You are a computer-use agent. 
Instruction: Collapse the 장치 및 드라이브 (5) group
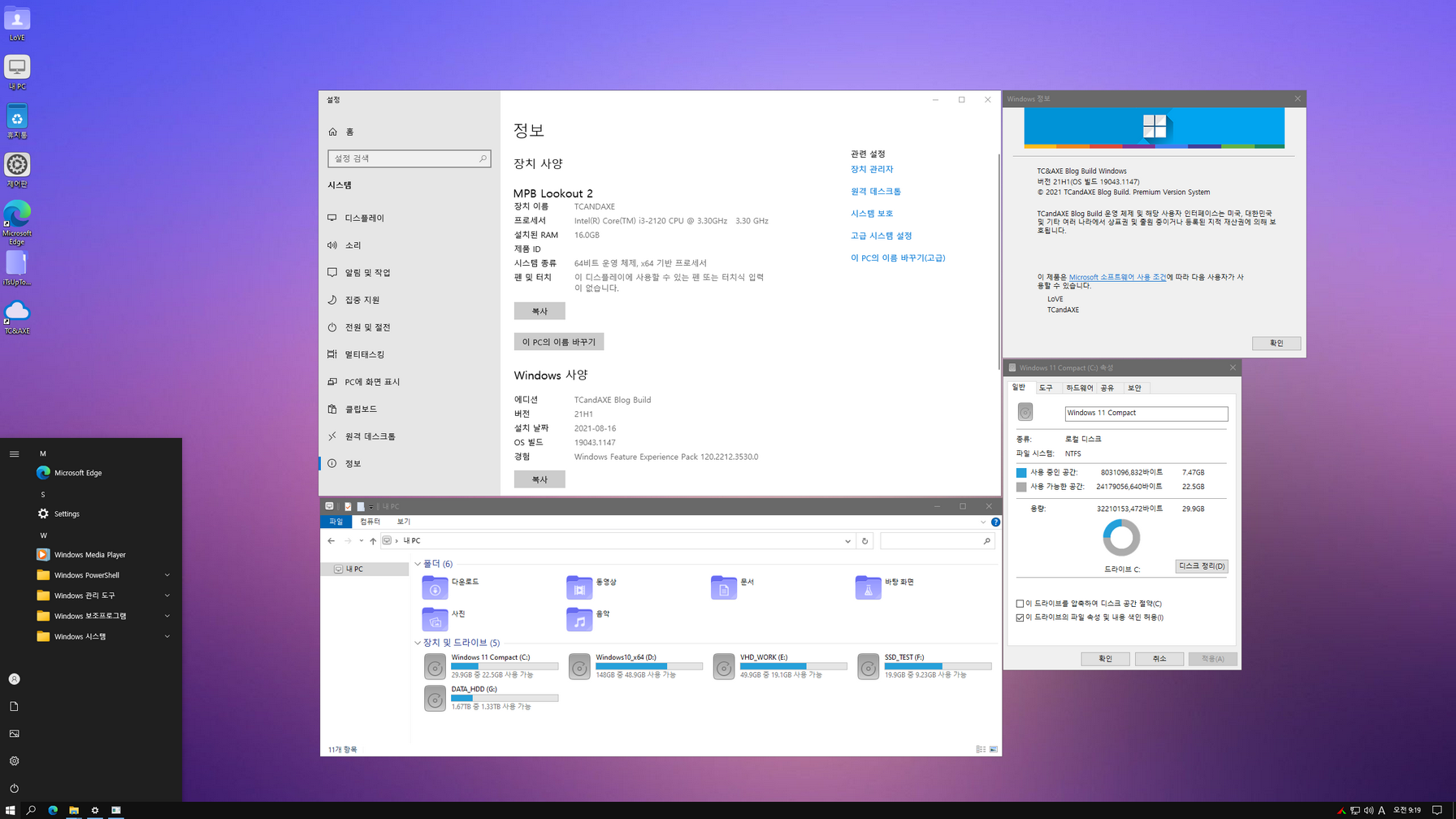418,643
